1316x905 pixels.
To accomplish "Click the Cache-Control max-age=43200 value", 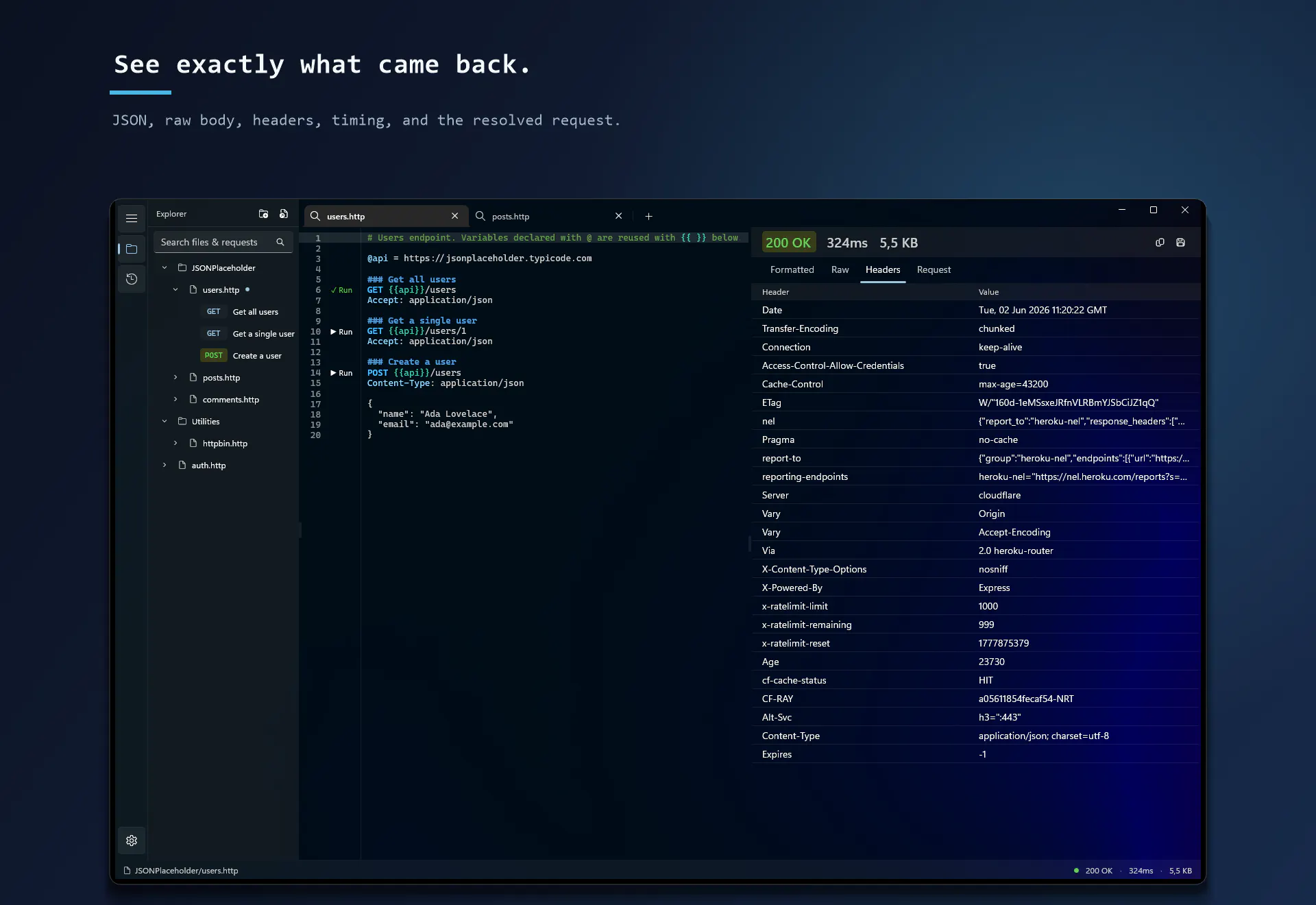I will [x=1013, y=385].
